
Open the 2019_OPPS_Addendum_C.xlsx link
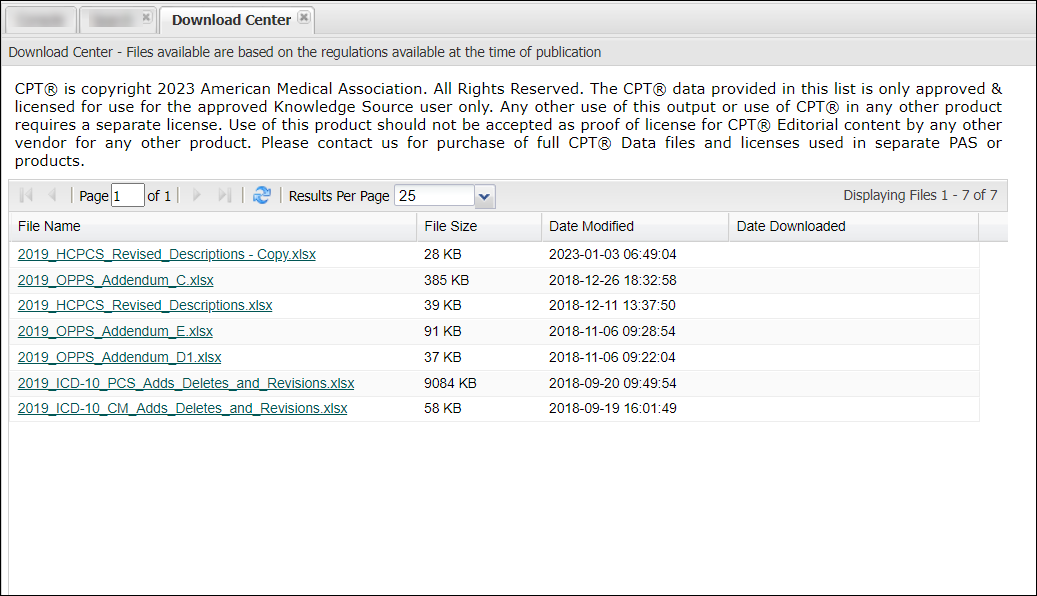tap(115, 280)
